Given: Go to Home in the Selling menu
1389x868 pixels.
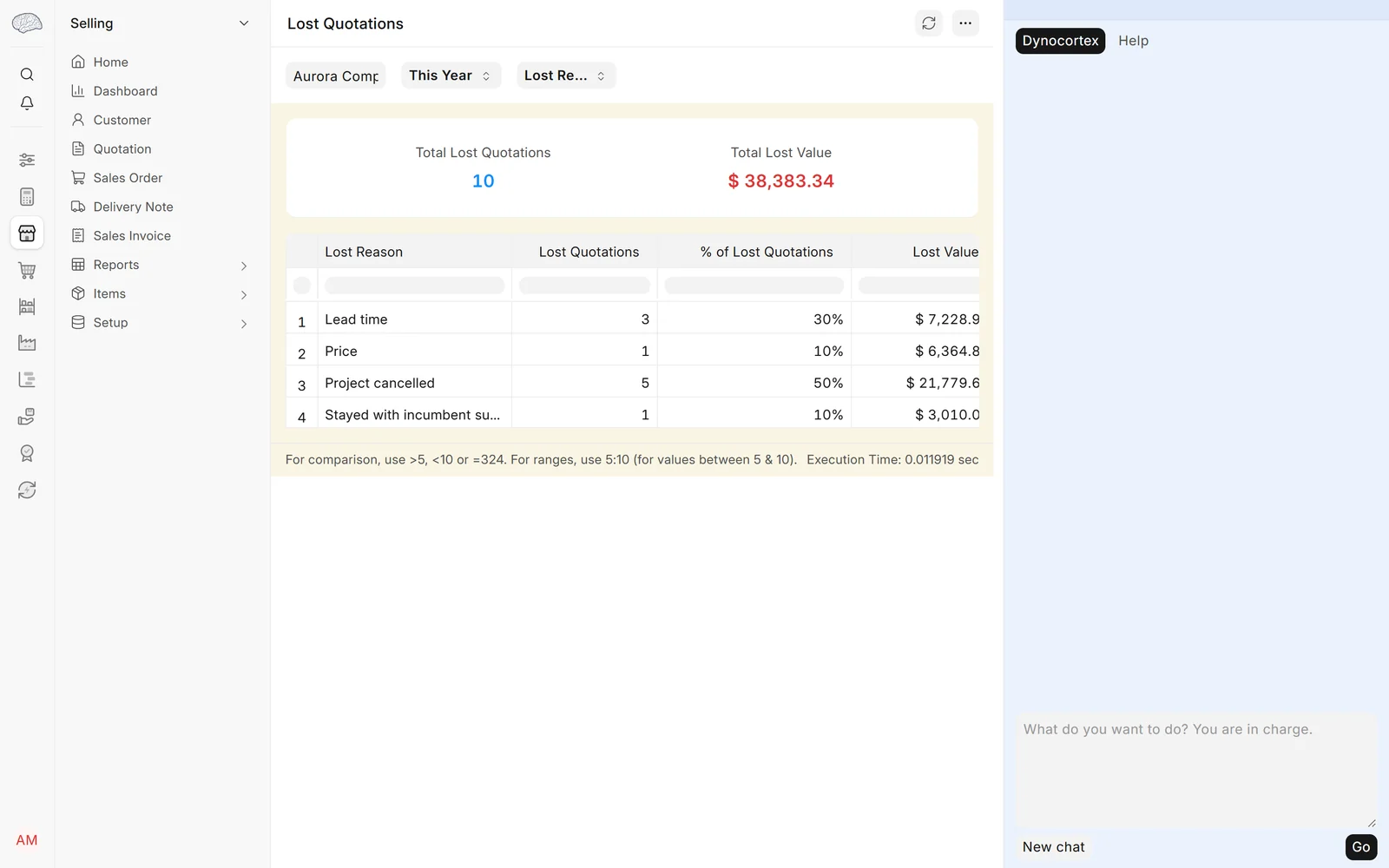Looking at the screenshot, I should click(x=110, y=62).
